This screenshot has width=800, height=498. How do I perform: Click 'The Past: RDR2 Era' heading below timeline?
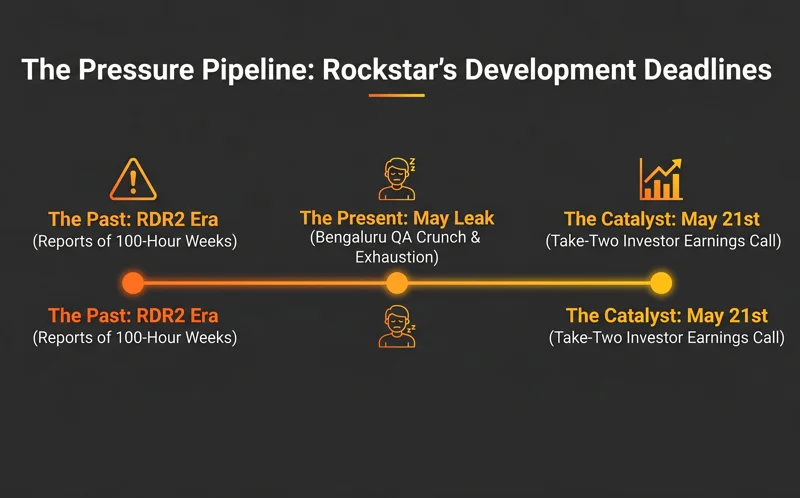(133, 316)
